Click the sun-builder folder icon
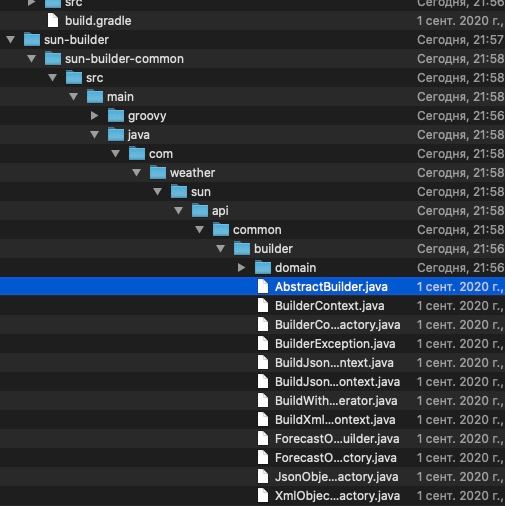This screenshot has width=505, height=506. tap(32, 39)
